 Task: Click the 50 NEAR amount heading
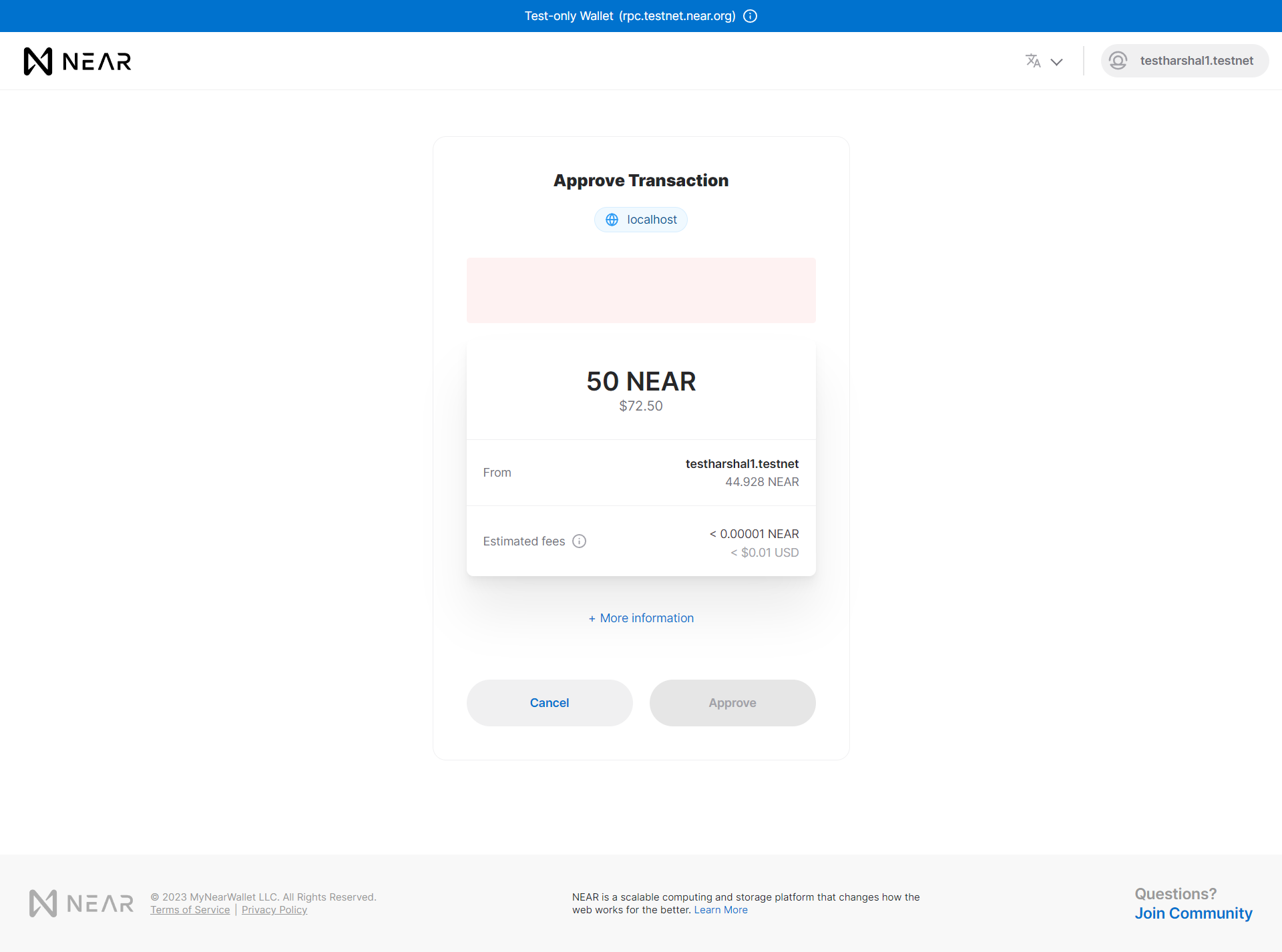[641, 381]
